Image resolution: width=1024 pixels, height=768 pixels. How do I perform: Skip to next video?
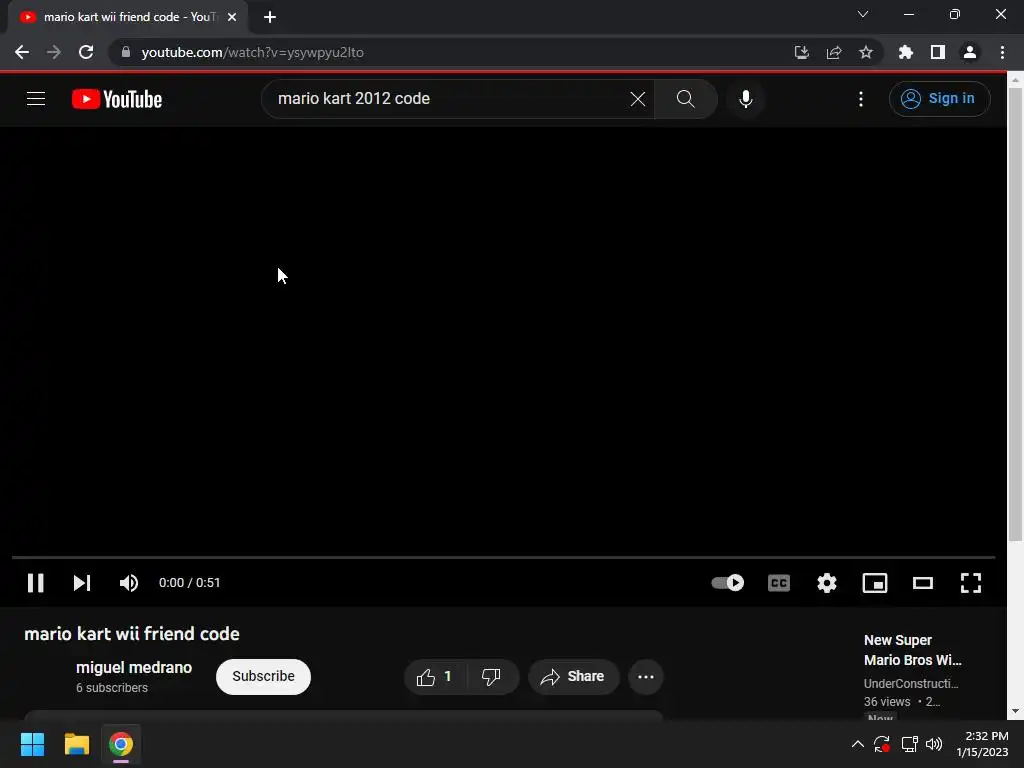(x=82, y=583)
